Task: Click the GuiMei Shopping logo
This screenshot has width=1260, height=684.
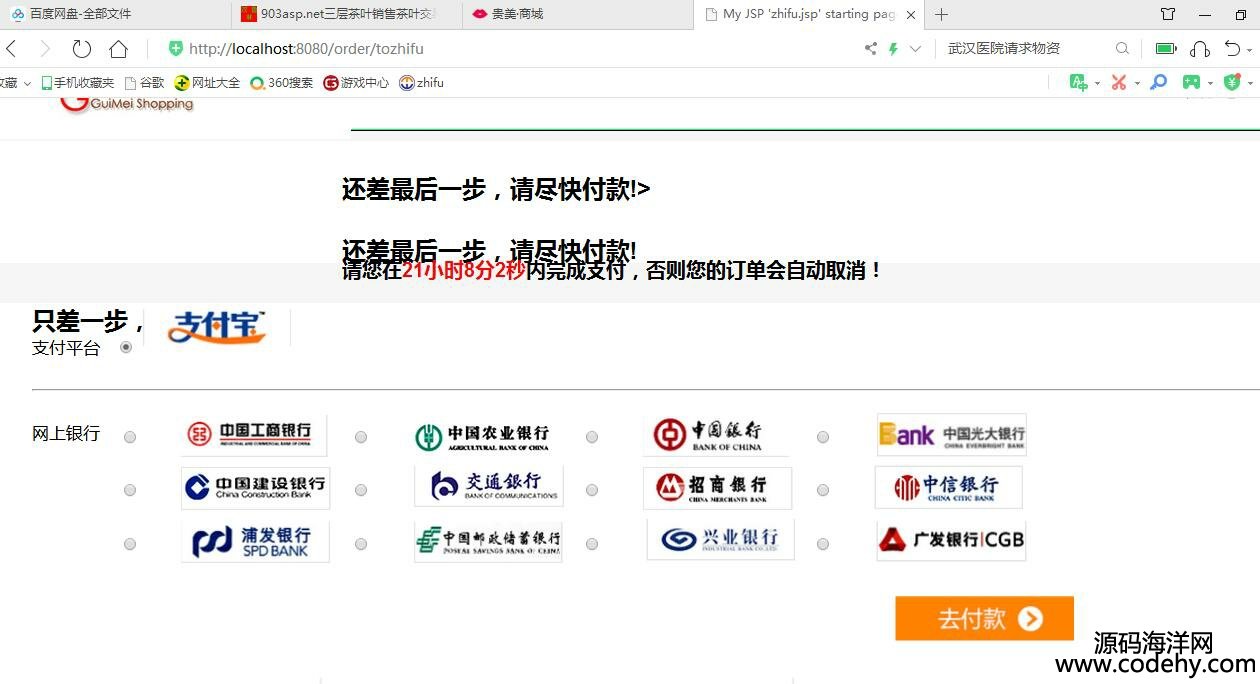Action: pyautogui.click(x=127, y=103)
